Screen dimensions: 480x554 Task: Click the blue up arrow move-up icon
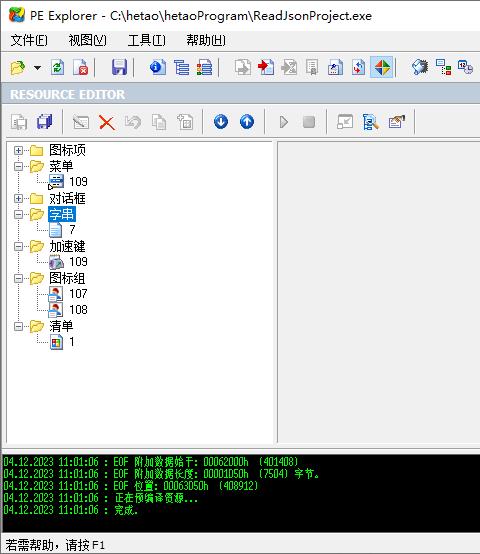pyautogui.click(x=247, y=122)
